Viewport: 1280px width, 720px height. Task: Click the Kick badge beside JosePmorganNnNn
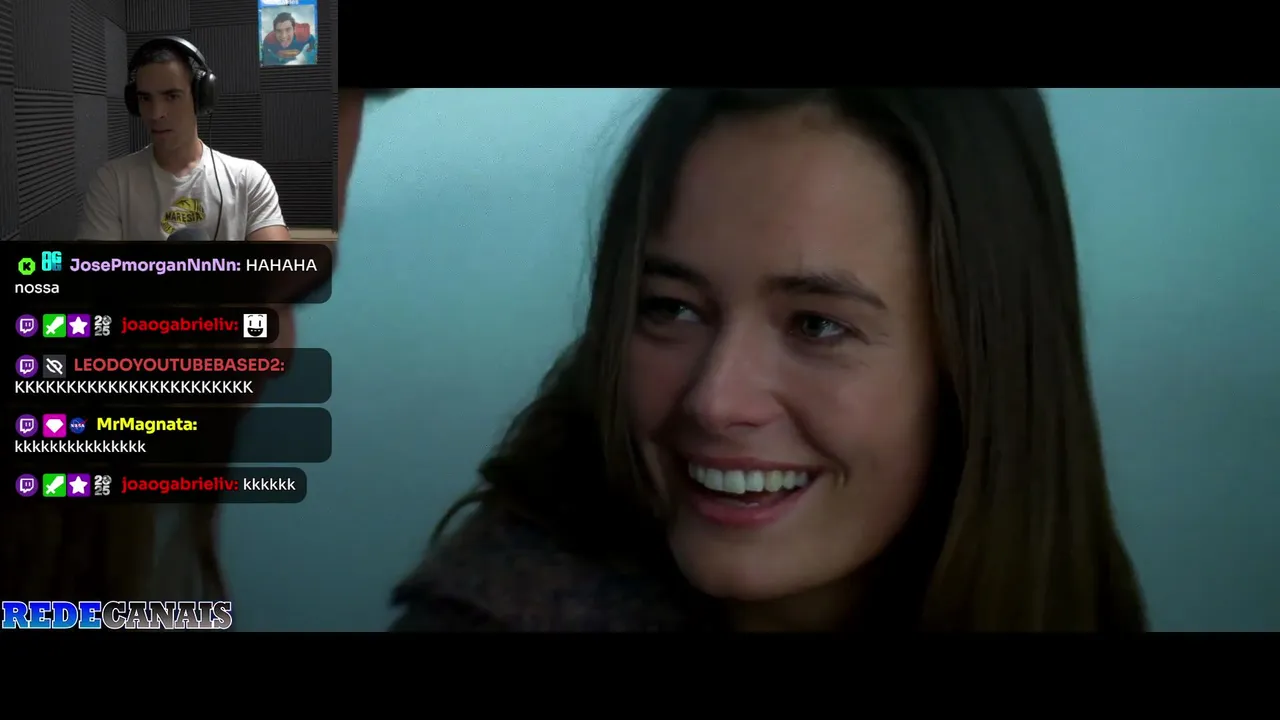tap(27, 266)
